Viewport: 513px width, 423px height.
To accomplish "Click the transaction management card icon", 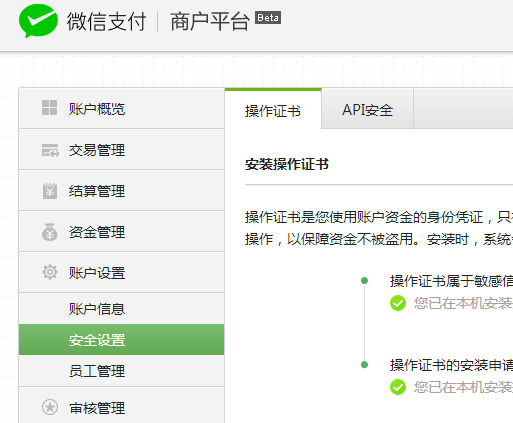I will coord(50,150).
